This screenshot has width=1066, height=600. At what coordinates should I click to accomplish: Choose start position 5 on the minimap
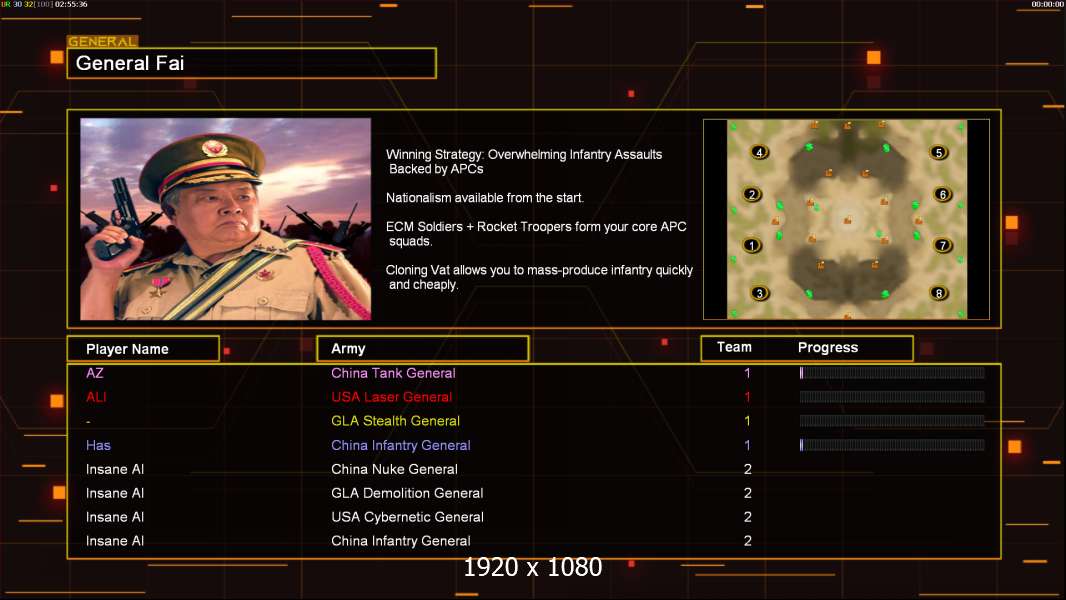[x=939, y=152]
